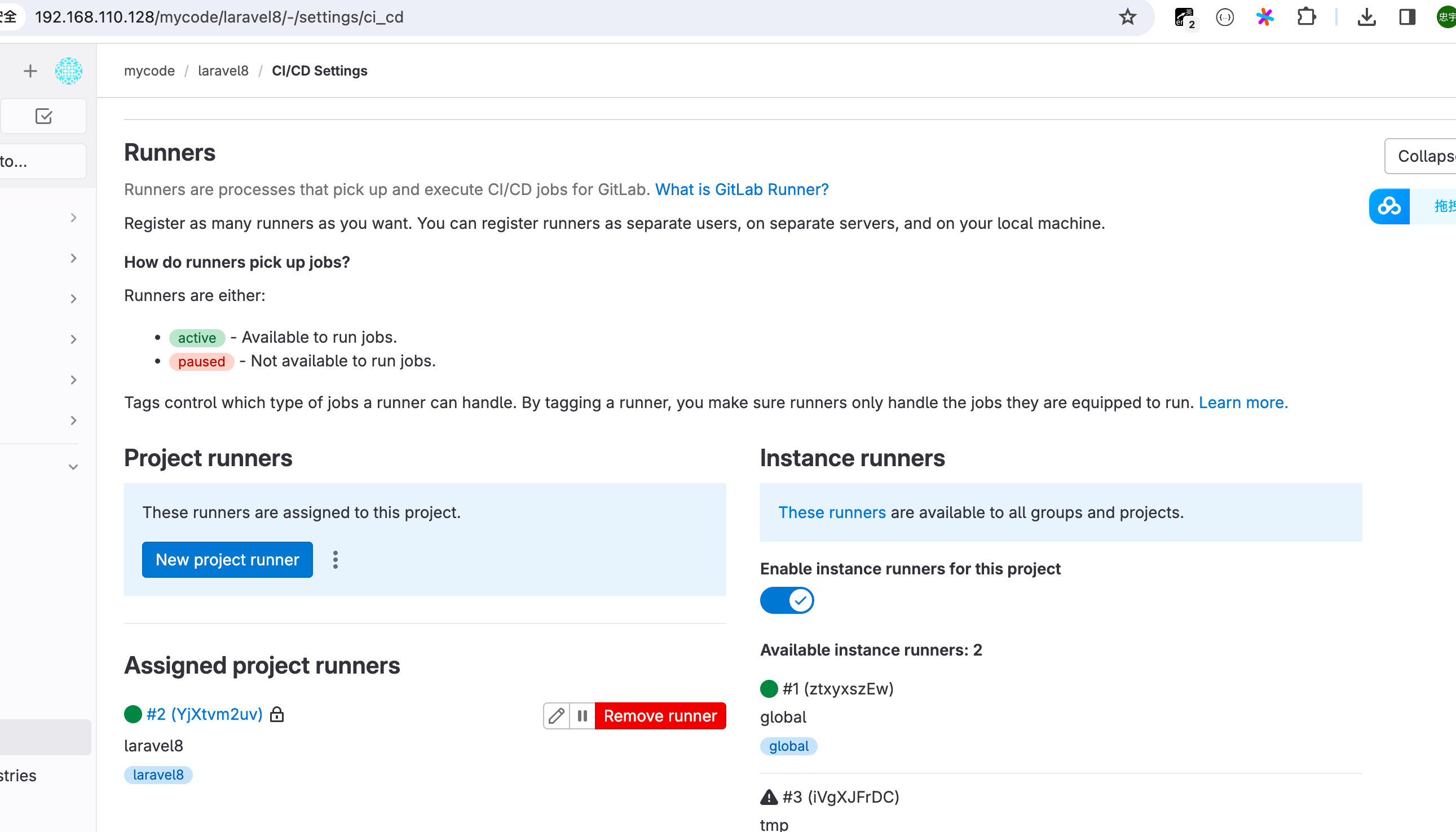Open runner #2 (YjXtvm2uv) details
This screenshot has width=1456, height=832.
click(x=205, y=714)
